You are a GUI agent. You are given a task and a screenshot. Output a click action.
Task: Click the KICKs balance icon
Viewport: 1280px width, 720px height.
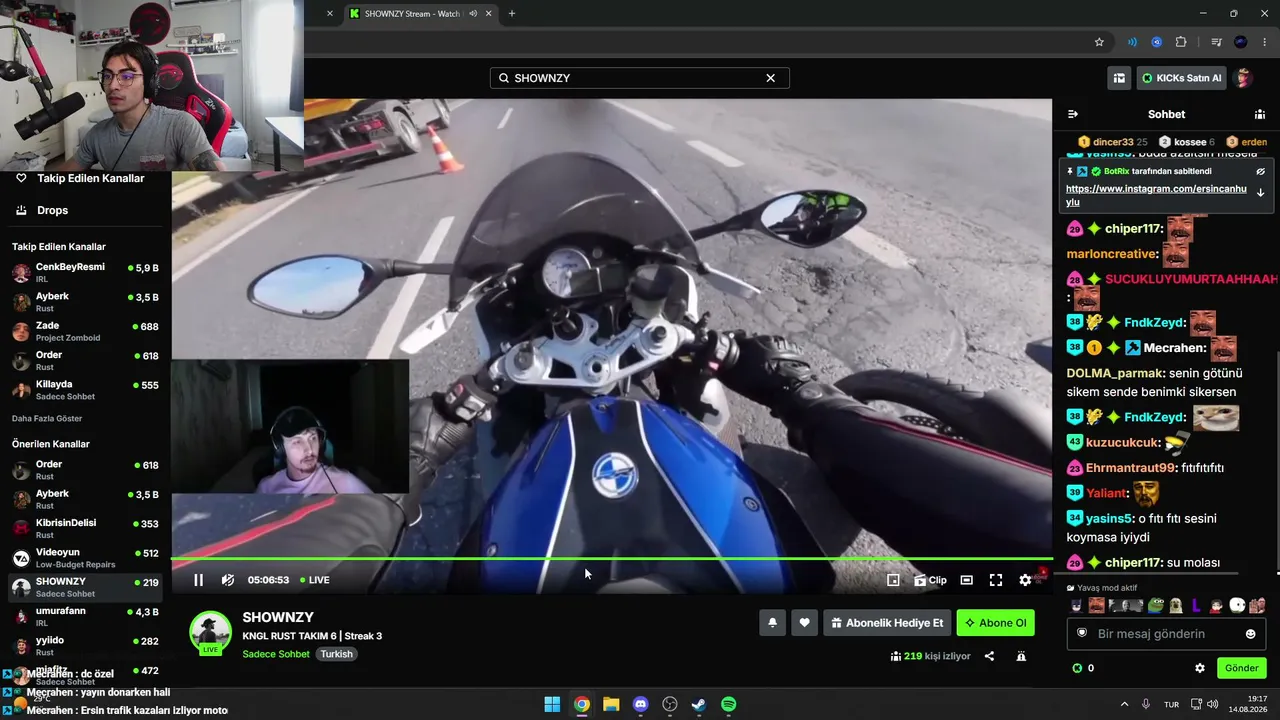tap(1077, 668)
